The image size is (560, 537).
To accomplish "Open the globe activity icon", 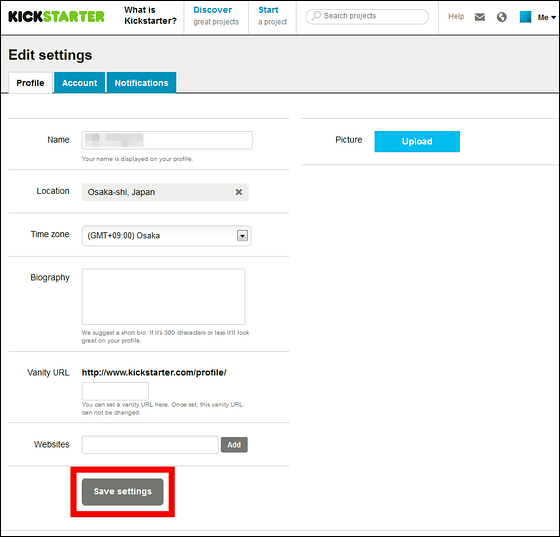I will click(501, 17).
